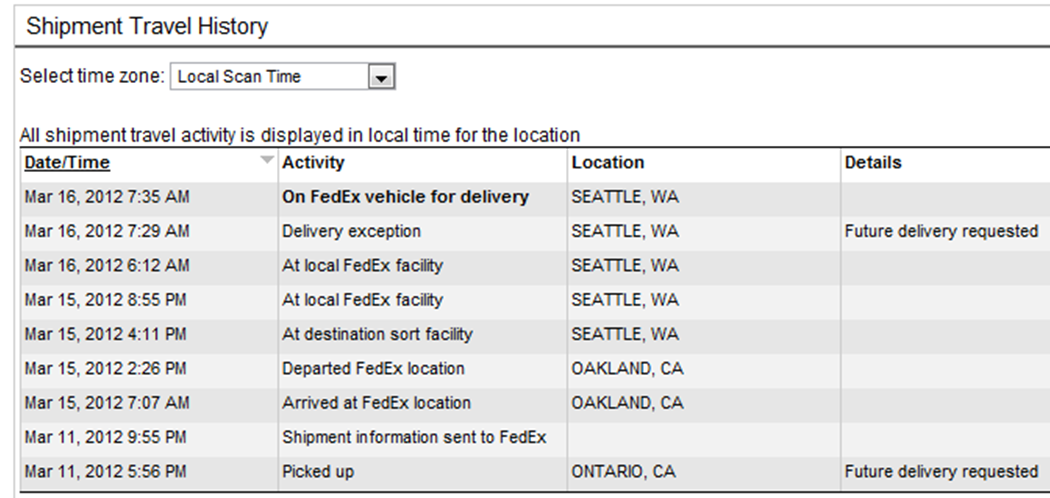Click the Local Scan Time combo box

(x=272, y=77)
